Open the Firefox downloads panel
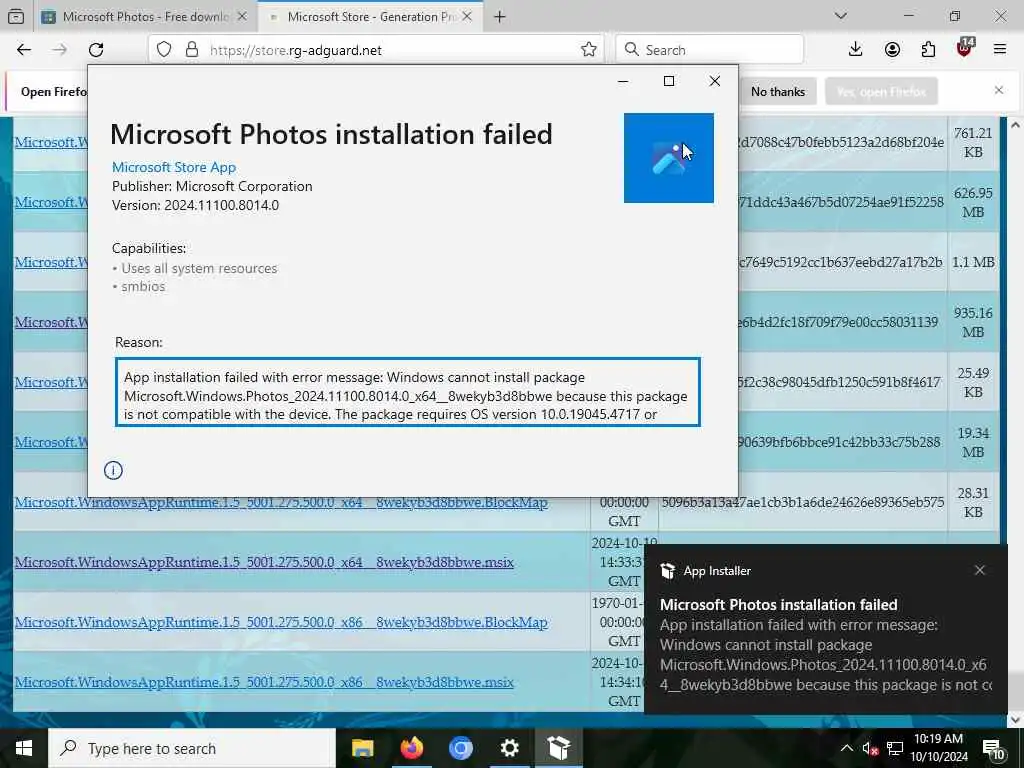1024x768 pixels. coord(855,50)
